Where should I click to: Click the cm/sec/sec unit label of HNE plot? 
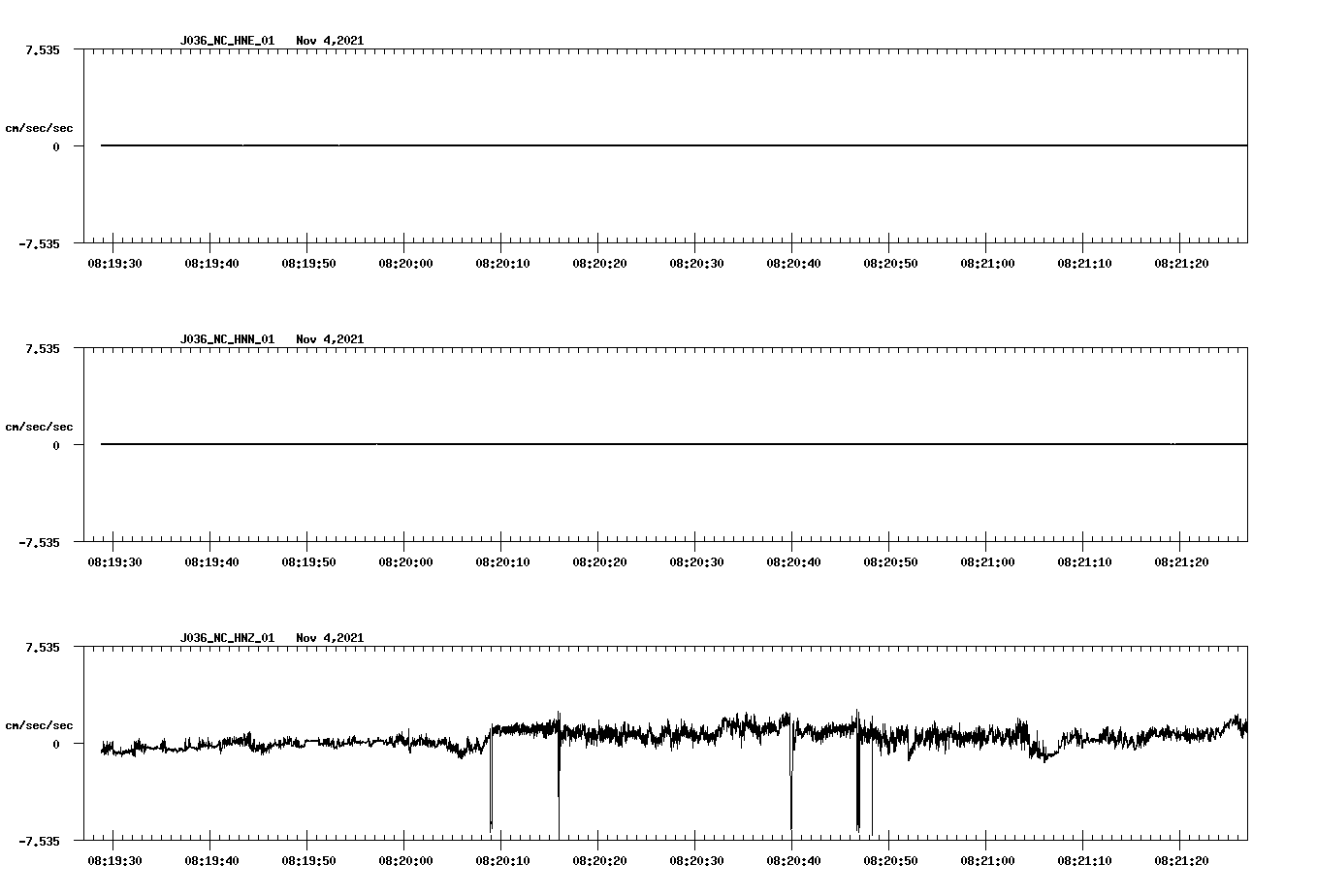pos(39,128)
